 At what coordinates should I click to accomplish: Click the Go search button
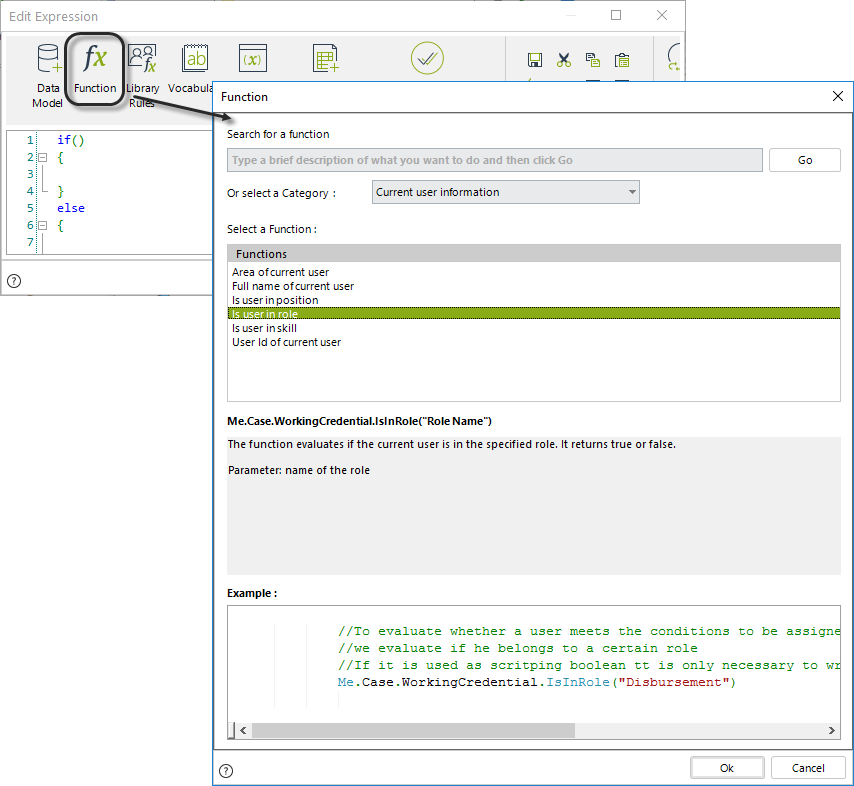point(804,160)
